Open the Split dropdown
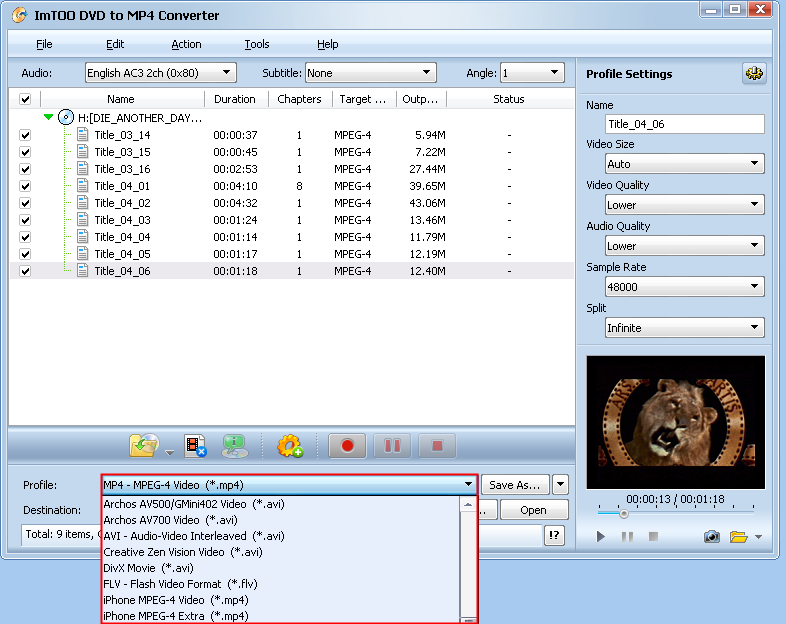Viewport: 786px width, 624px height. (685, 328)
